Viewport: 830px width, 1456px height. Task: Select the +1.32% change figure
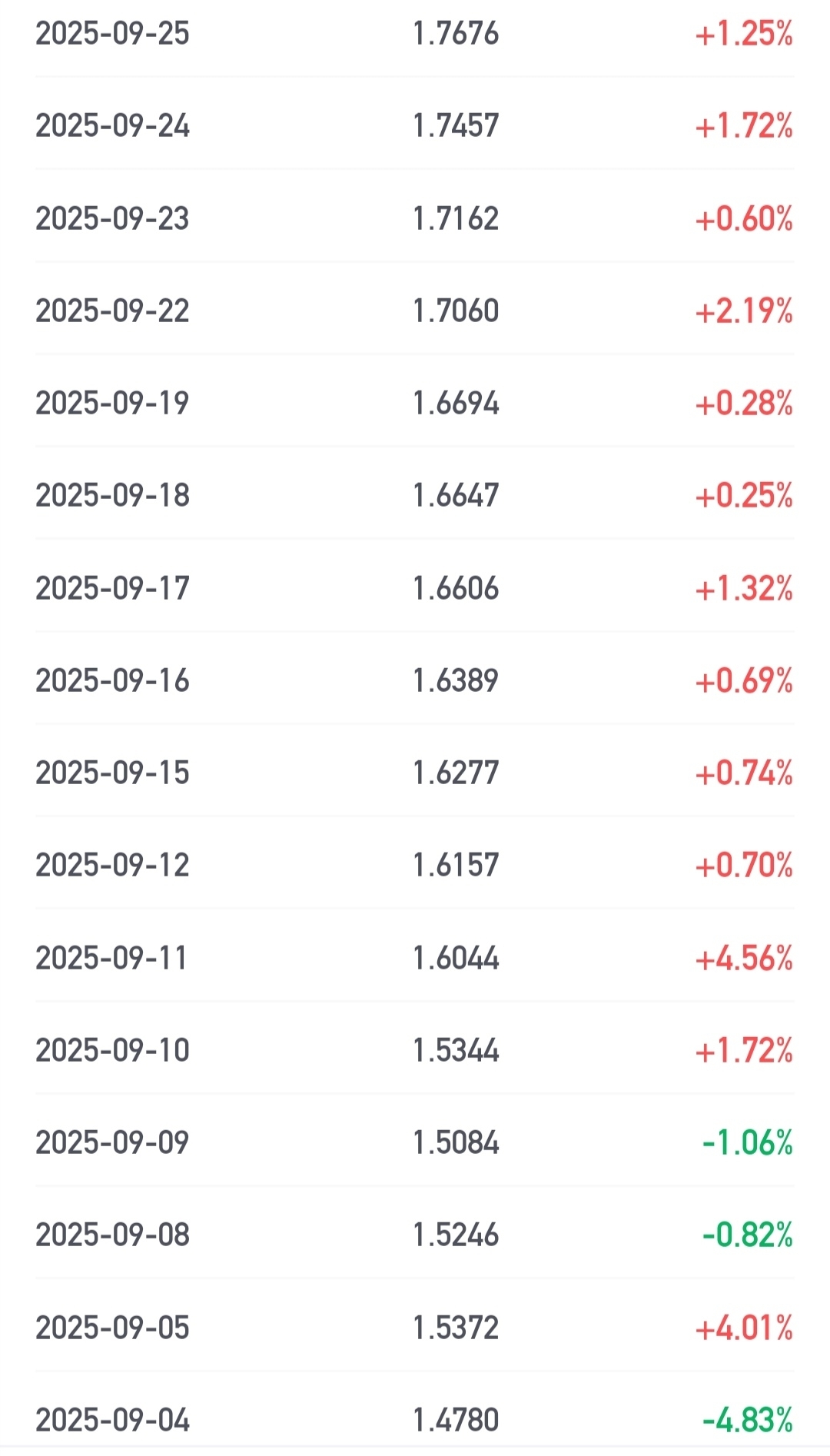[x=743, y=589]
